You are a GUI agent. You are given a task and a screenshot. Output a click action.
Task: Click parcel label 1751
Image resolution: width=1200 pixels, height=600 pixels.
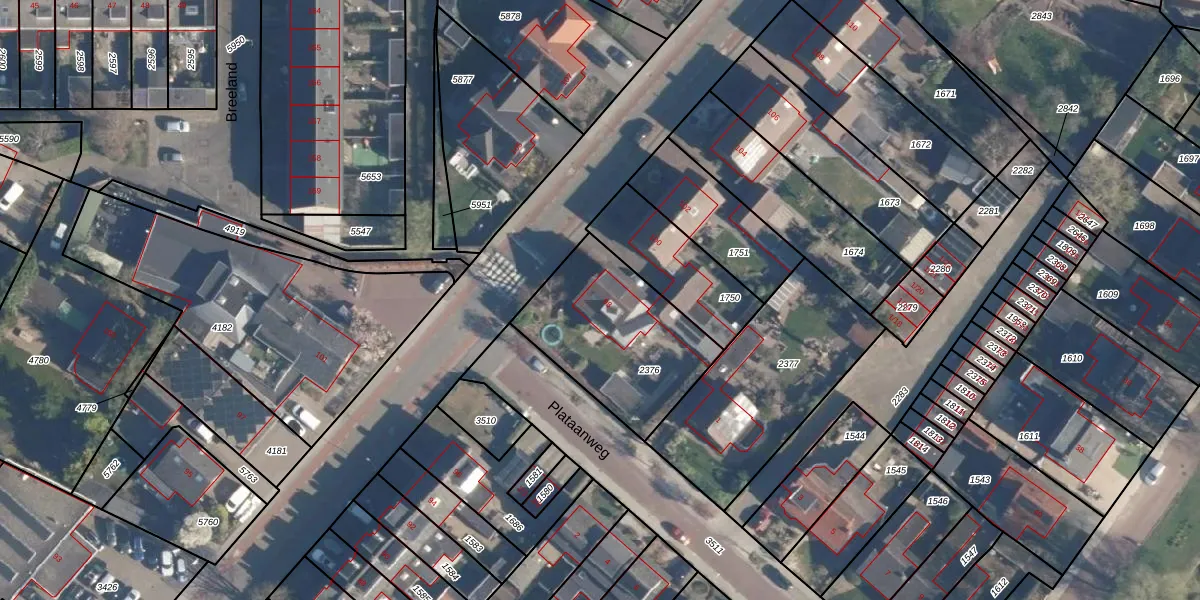(x=739, y=253)
